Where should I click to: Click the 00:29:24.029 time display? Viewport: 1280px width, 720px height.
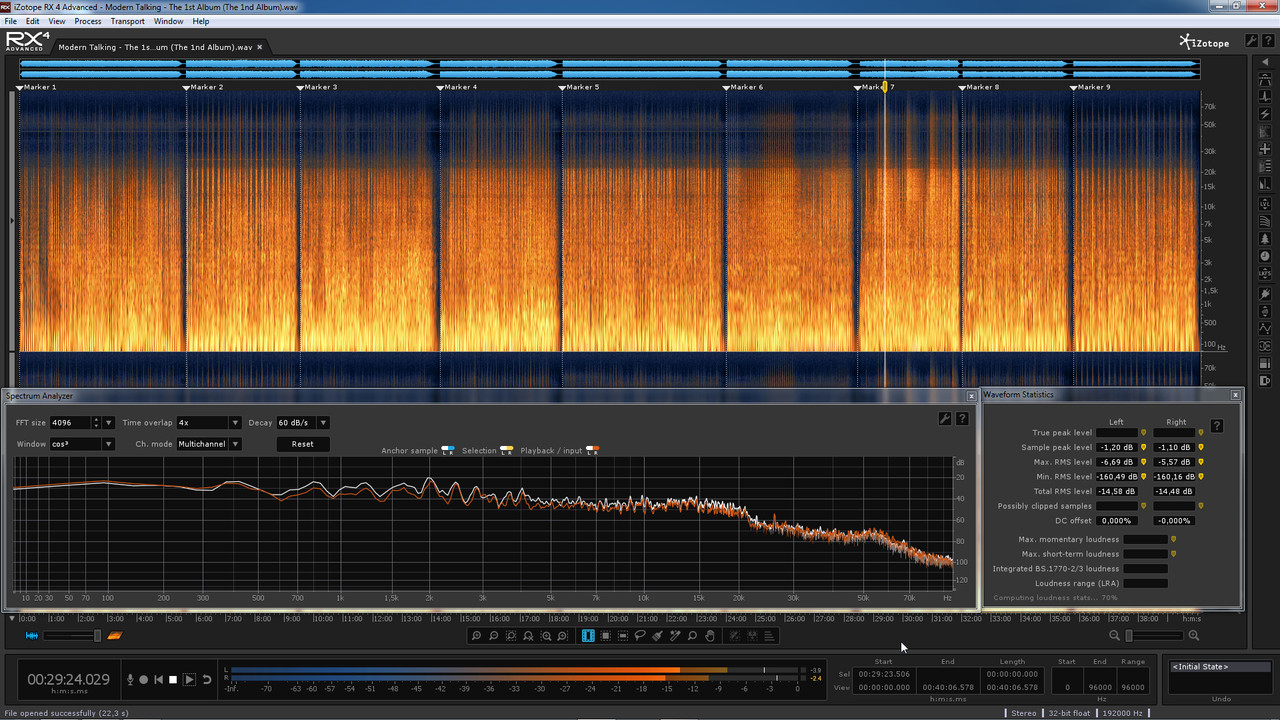point(68,680)
